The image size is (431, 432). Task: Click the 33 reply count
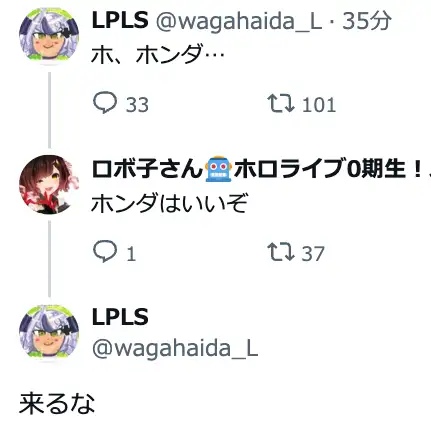[x=137, y=105]
